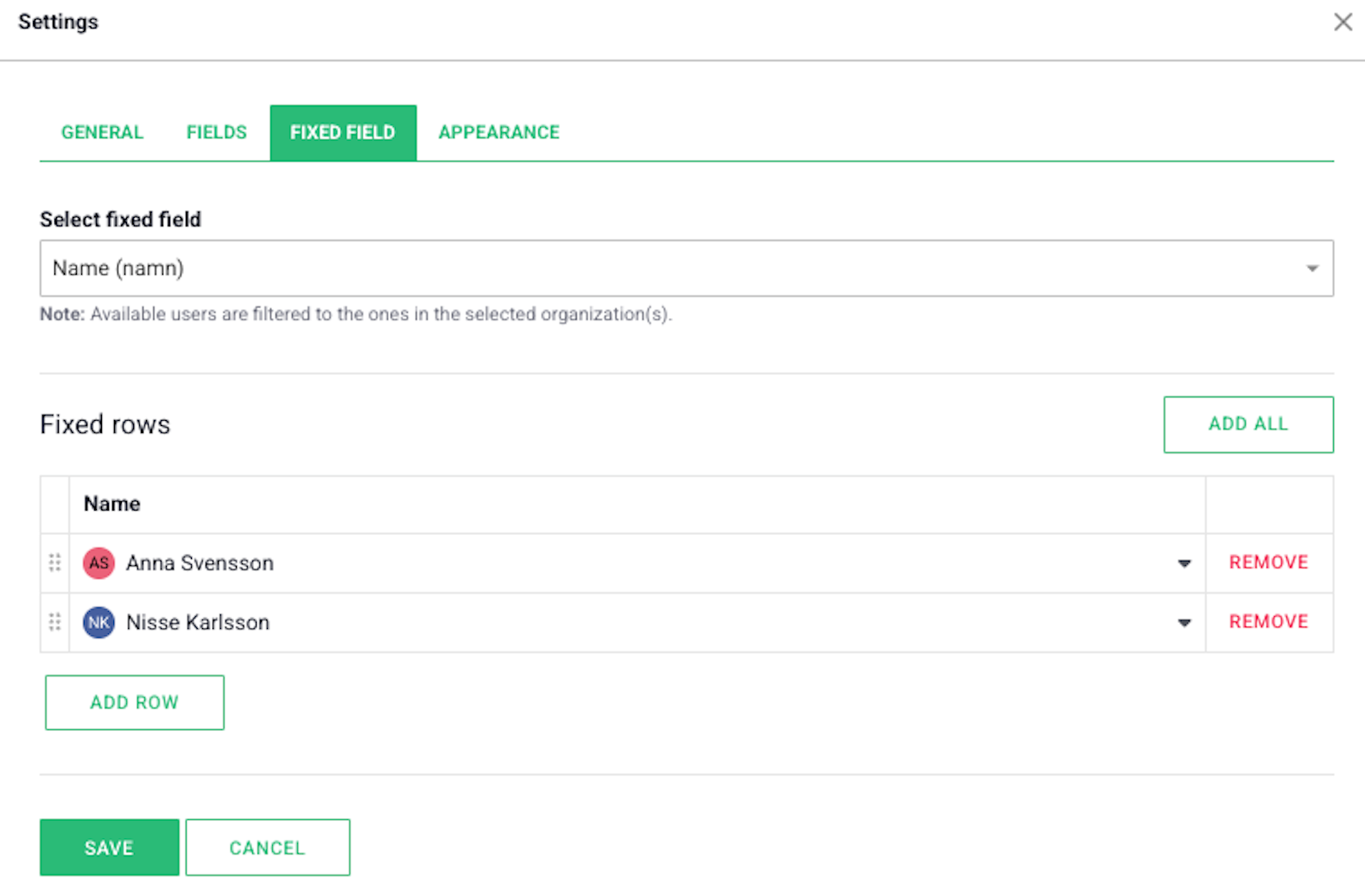Click the AS avatar badge
This screenshot has width=1365, height=896.
pos(98,562)
